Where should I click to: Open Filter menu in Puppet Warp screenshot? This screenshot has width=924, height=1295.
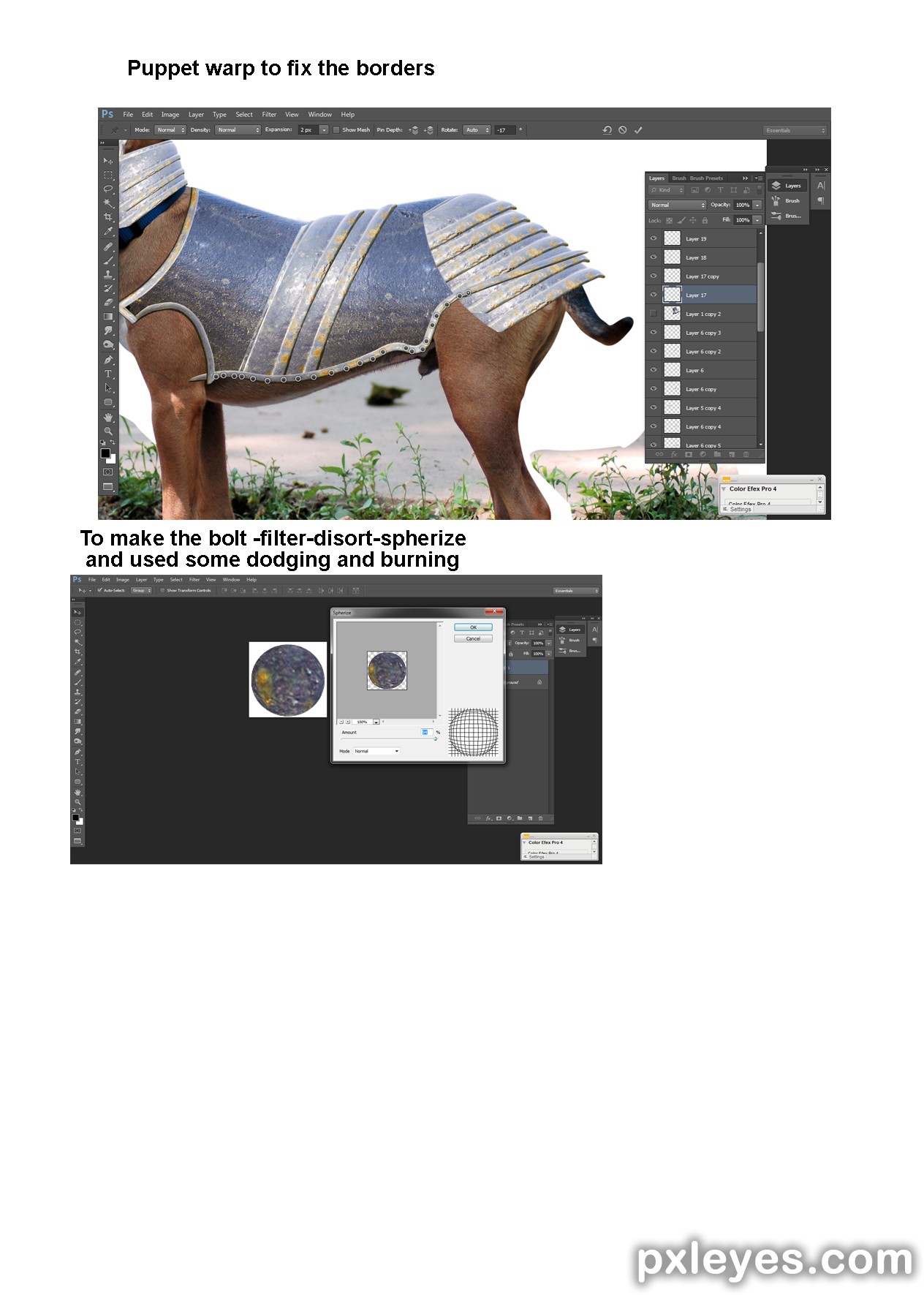click(x=269, y=115)
